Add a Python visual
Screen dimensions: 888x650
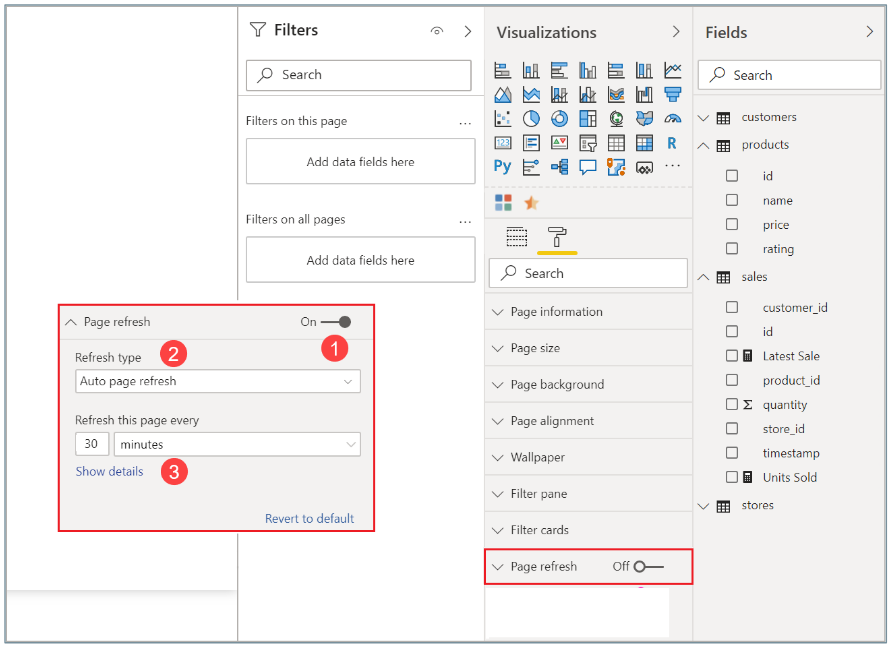[x=502, y=167]
